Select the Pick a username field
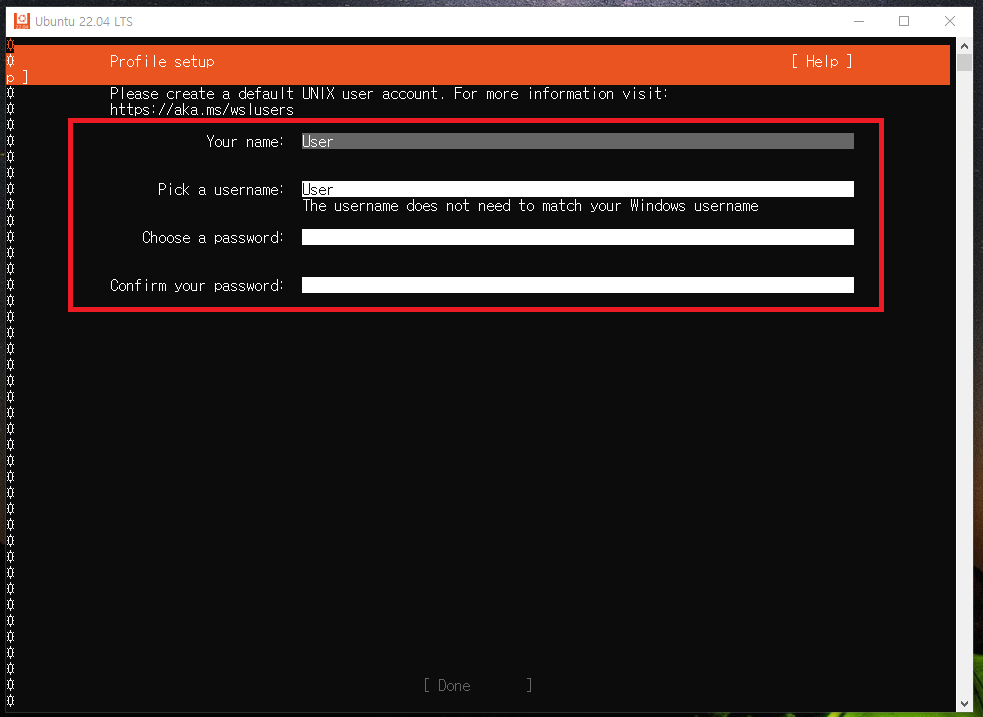The height and width of the screenshot is (717, 983). click(577, 189)
